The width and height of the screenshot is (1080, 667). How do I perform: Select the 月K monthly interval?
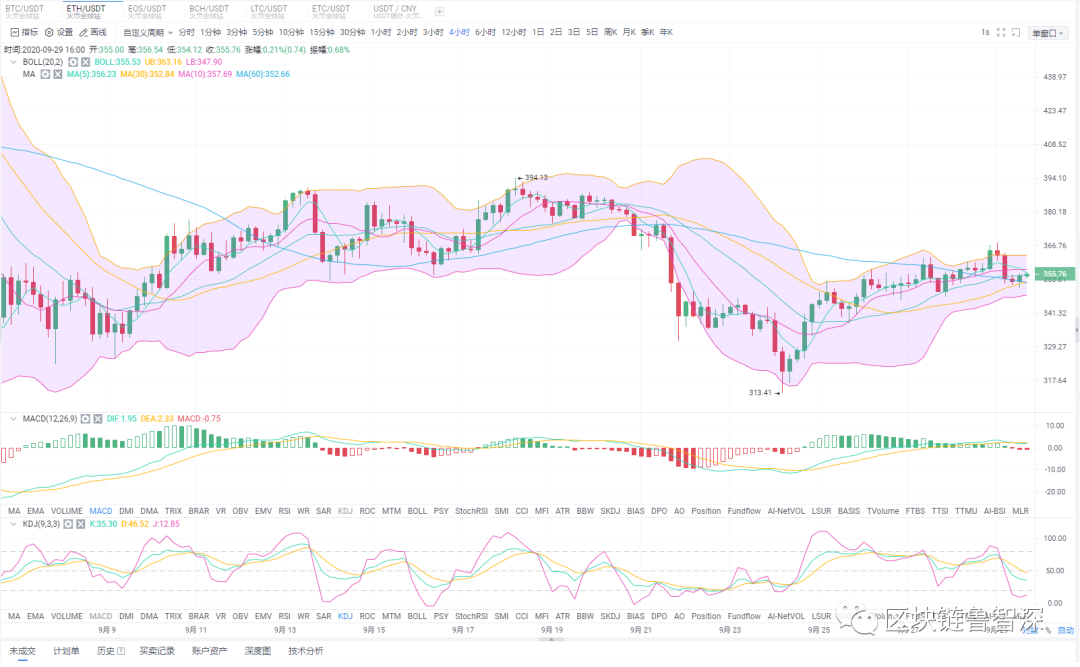click(x=629, y=32)
